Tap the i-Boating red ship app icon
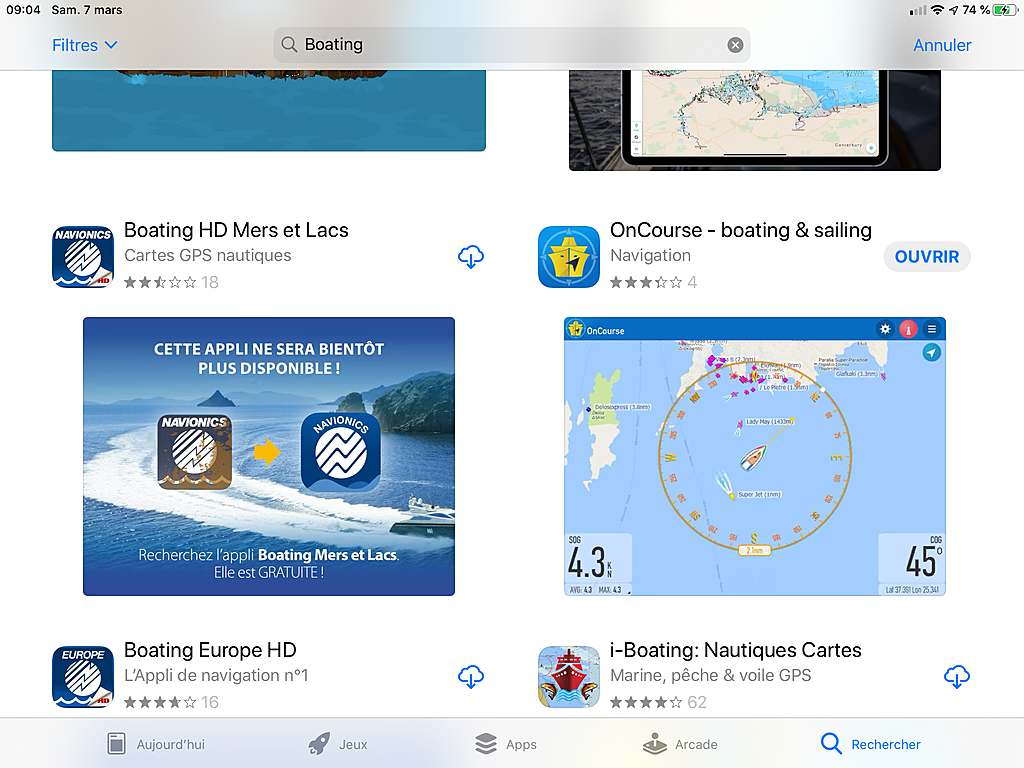1024x768 pixels. click(x=569, y=677)
